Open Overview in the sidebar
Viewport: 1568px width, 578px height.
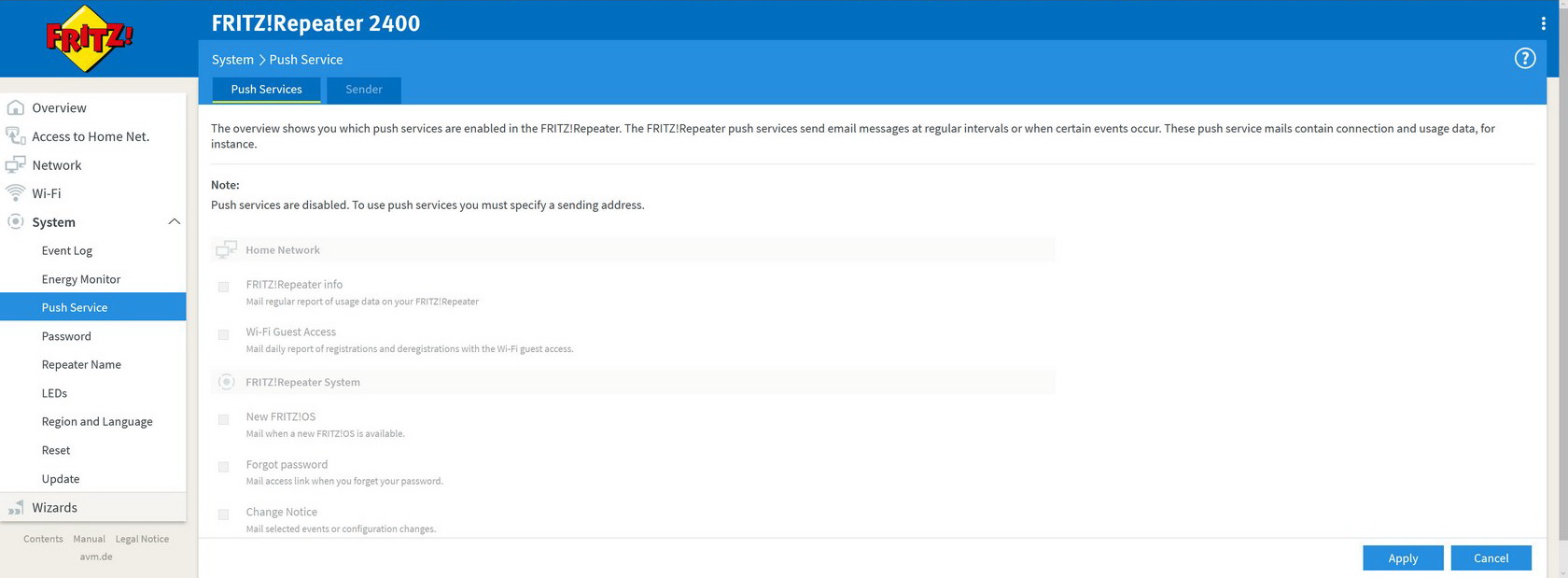click(93, 107)
